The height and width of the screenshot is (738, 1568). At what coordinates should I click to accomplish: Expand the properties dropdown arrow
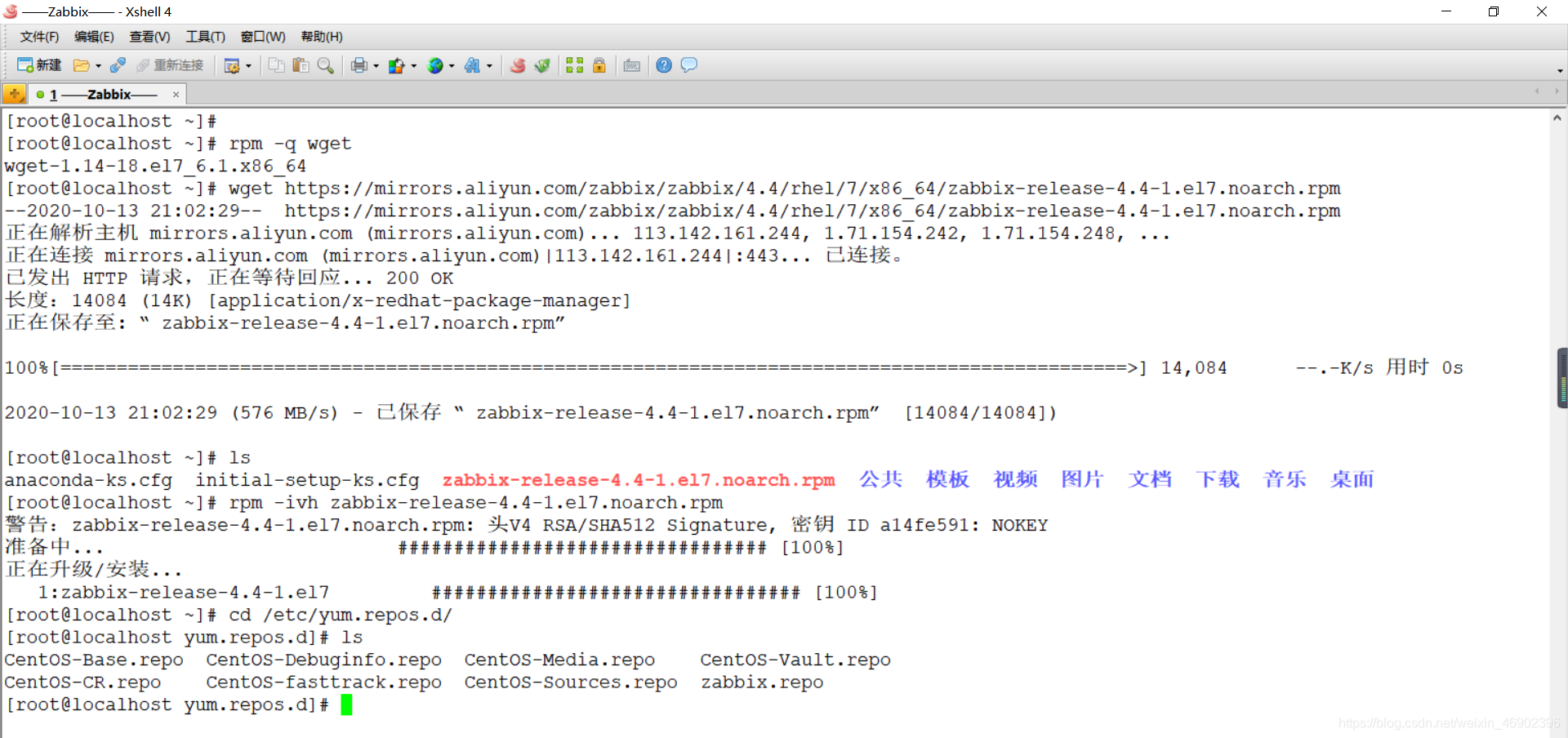[x=248, y=66]
